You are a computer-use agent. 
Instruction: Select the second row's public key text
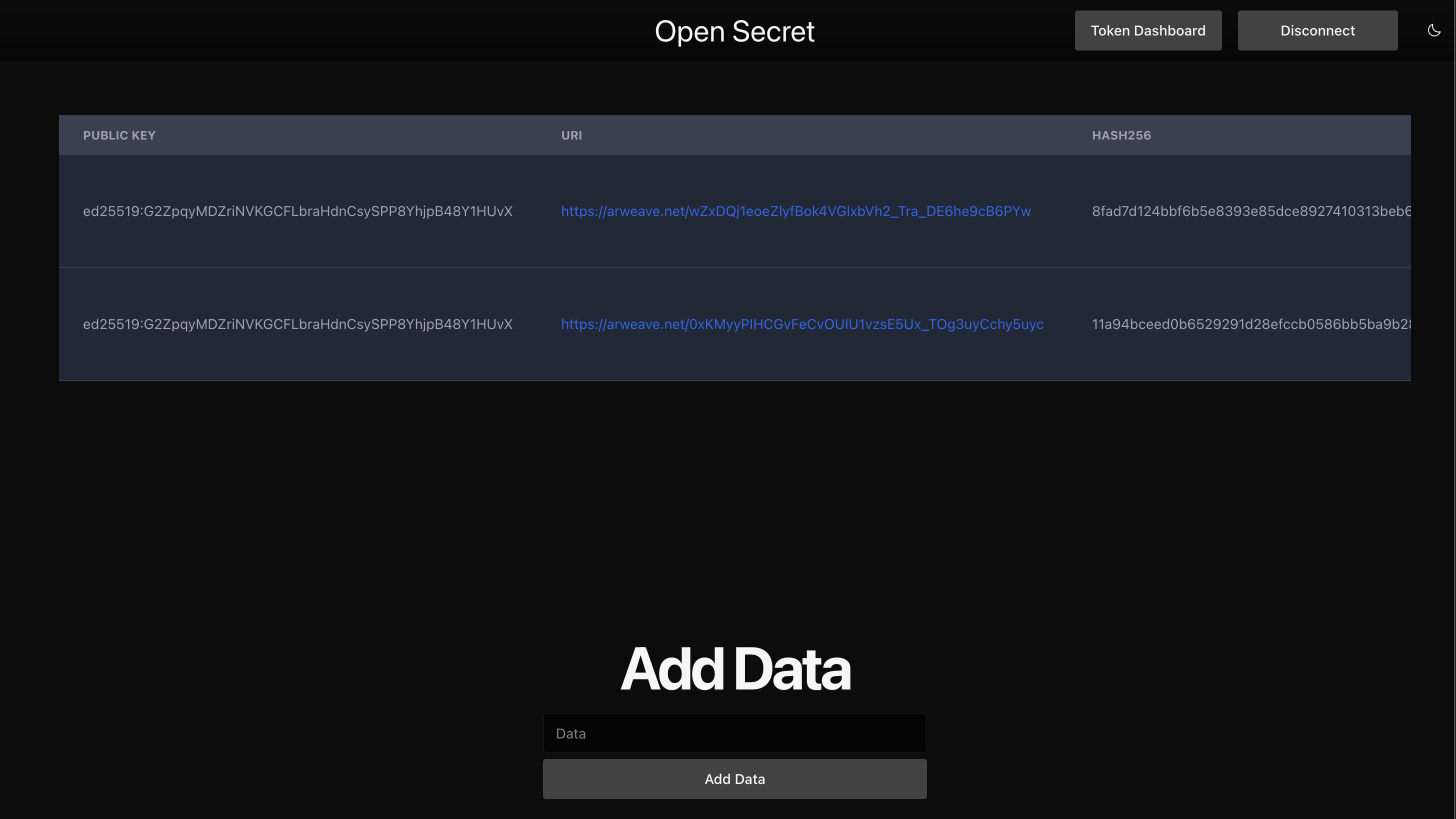click(x=297, y=324)
